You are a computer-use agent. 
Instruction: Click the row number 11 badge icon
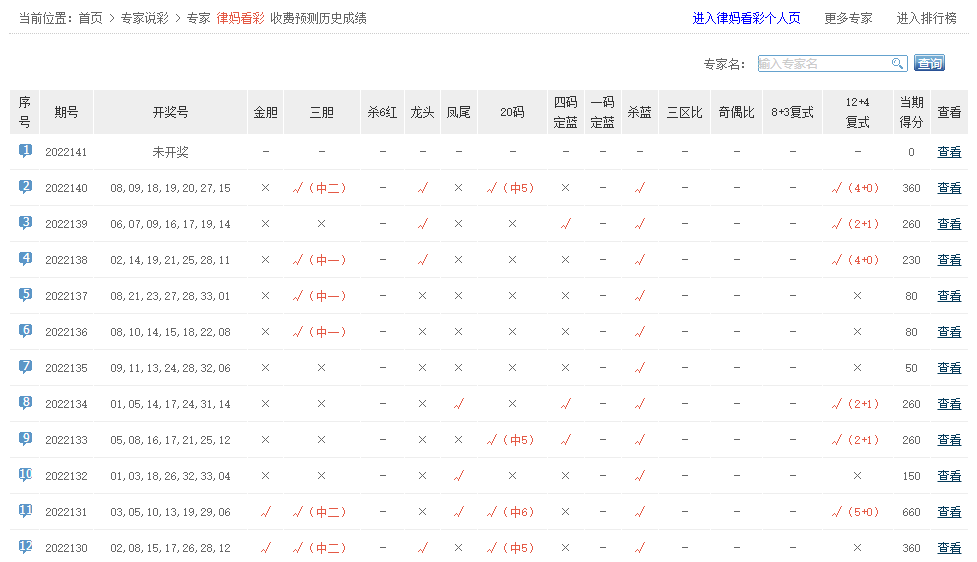(25, 511)
